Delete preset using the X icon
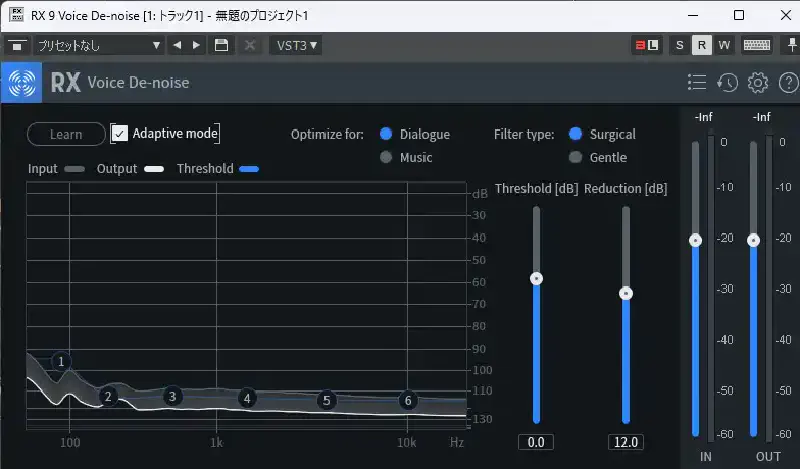The height and width of the screenshot is (469, 800). tap(249, 45)
